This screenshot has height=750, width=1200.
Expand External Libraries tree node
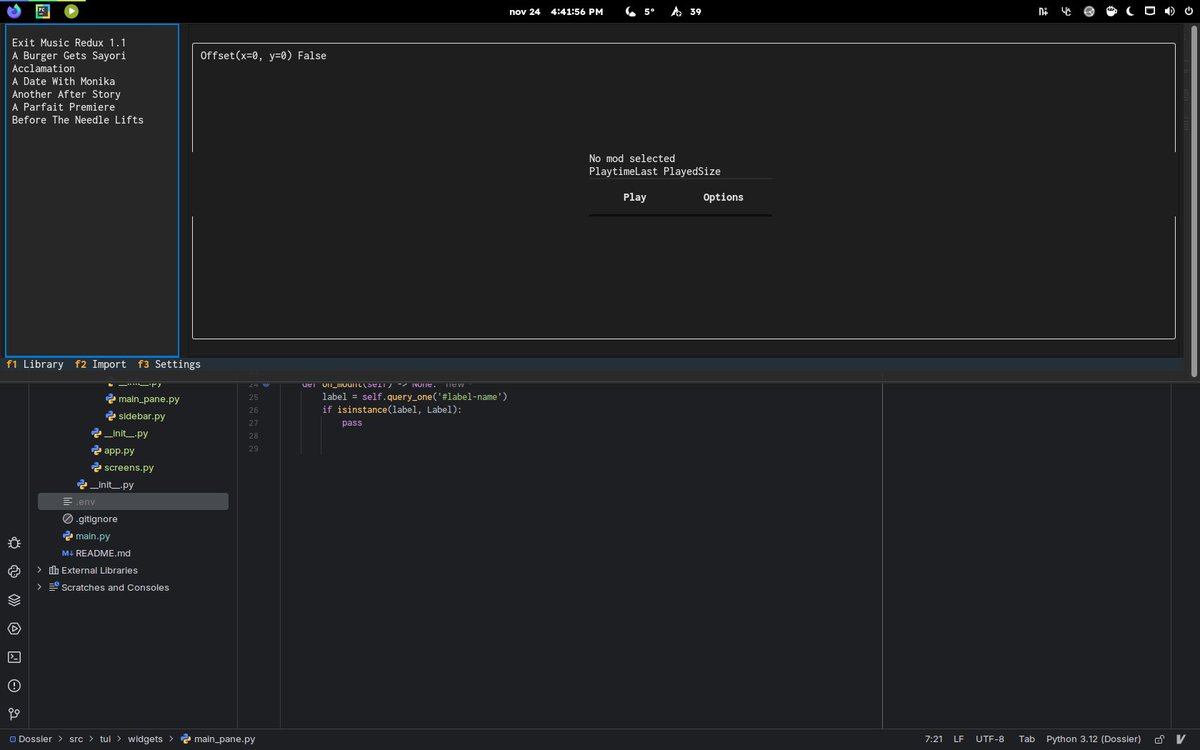click(x=39, y=570)
